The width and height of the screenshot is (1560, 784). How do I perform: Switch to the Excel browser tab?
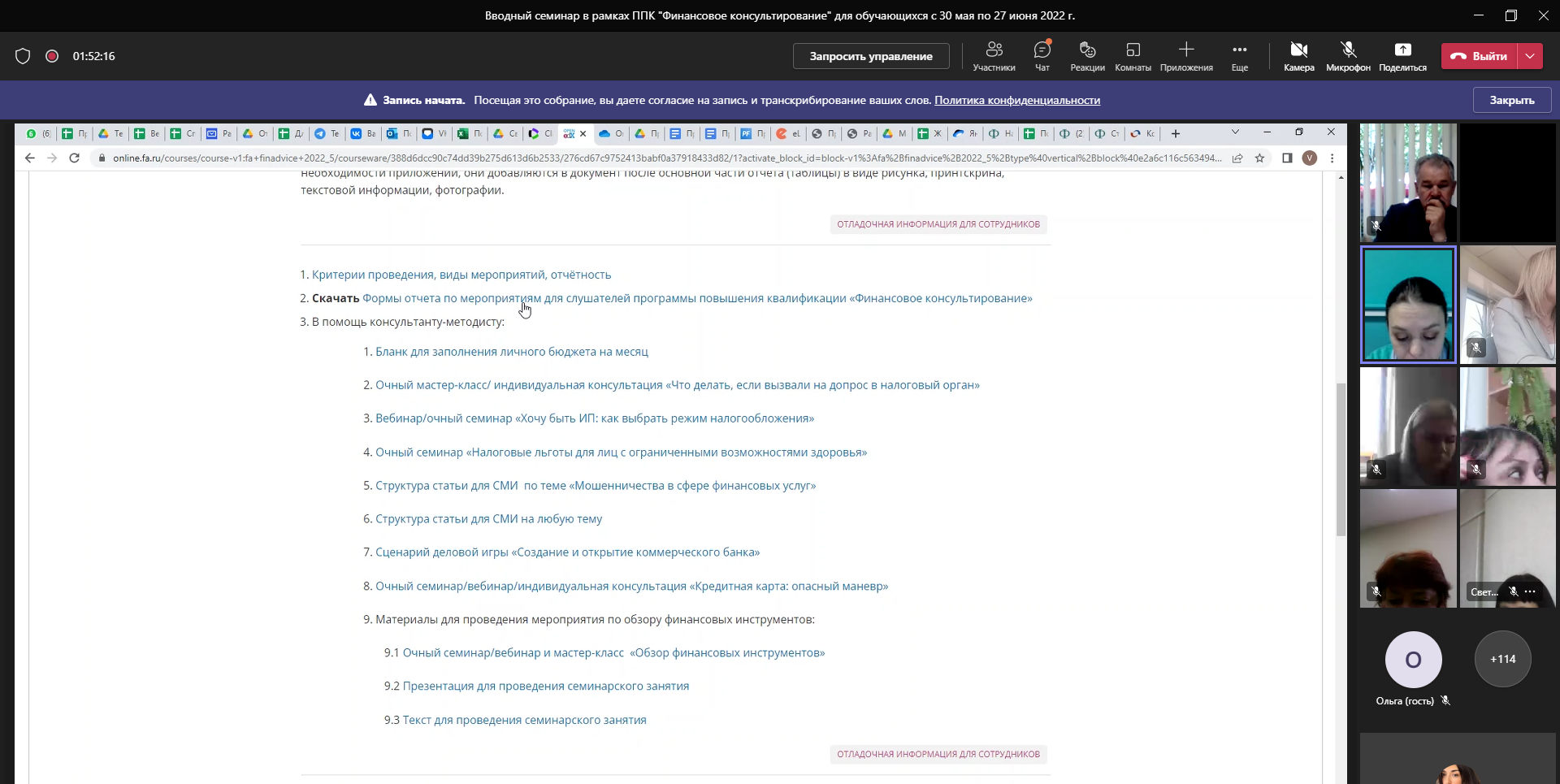pos(470,134)
